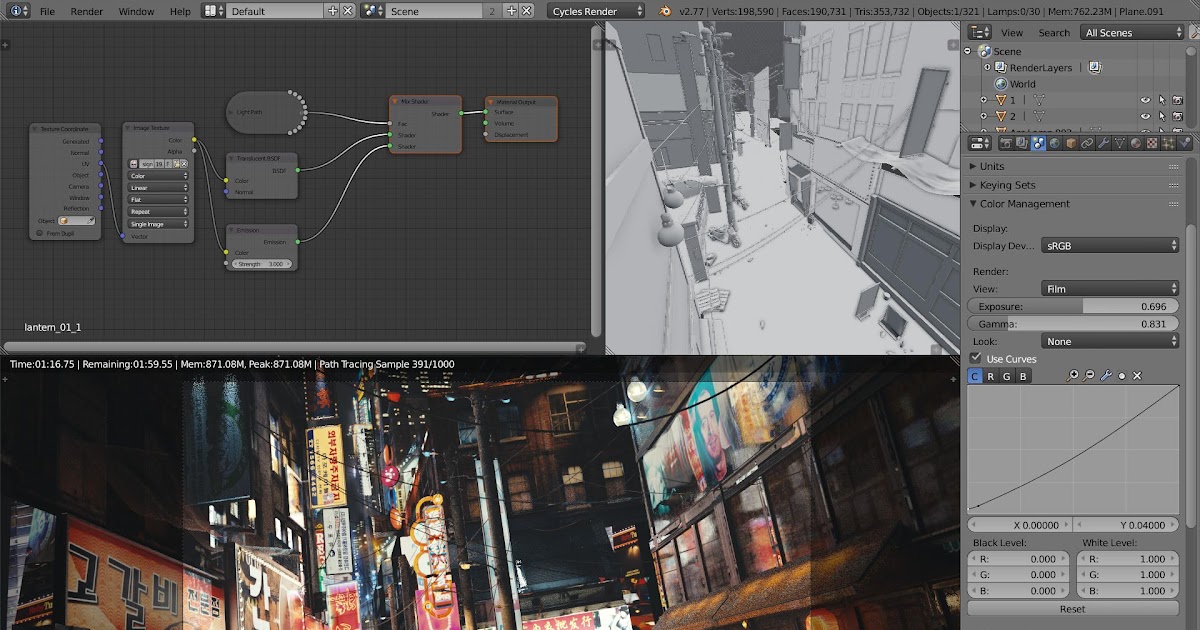Open the Modifiers wrench tab
Screen dimensions: 1200x630
point(1103,143)
